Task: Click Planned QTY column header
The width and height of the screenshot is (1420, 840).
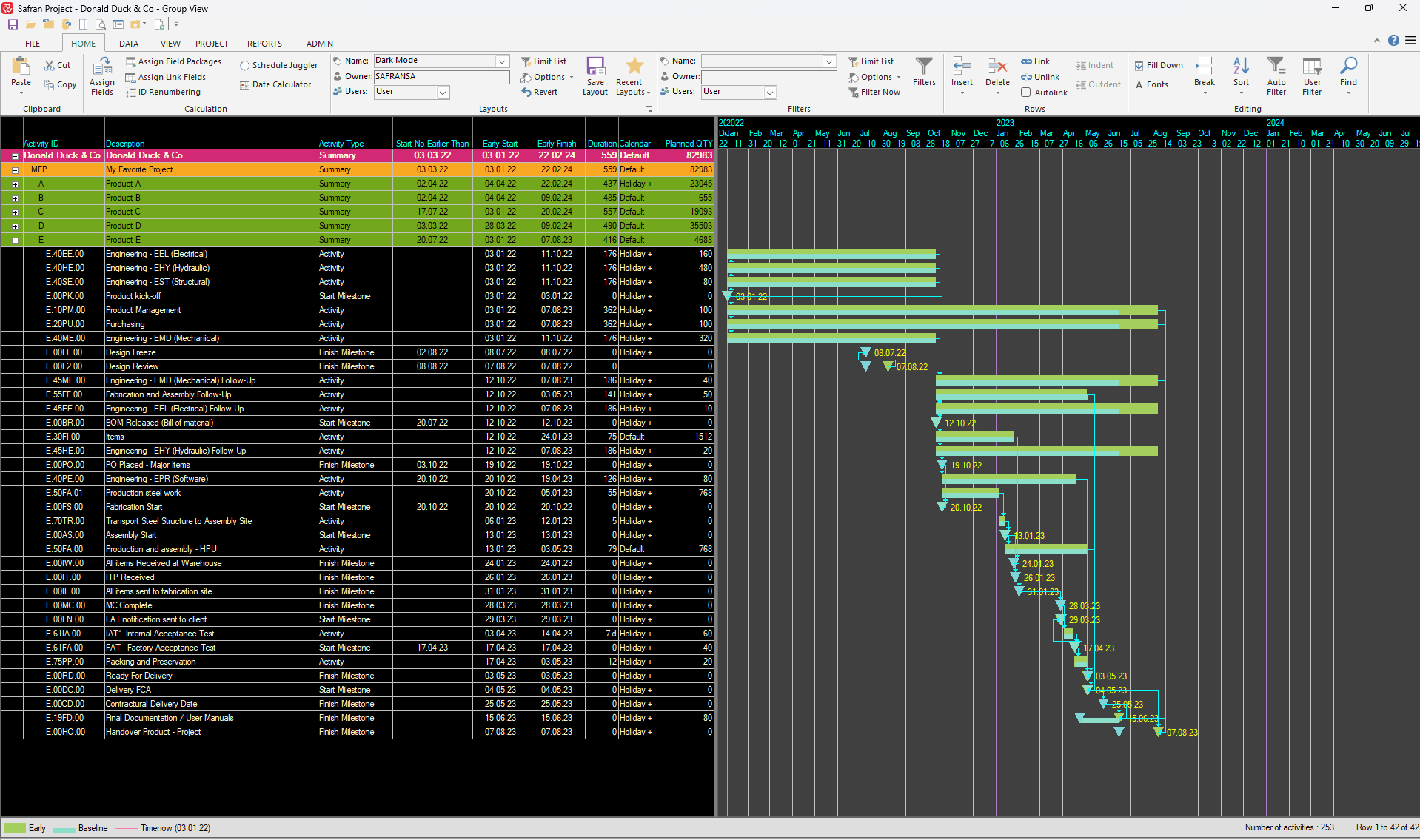Action: (688, 144)
